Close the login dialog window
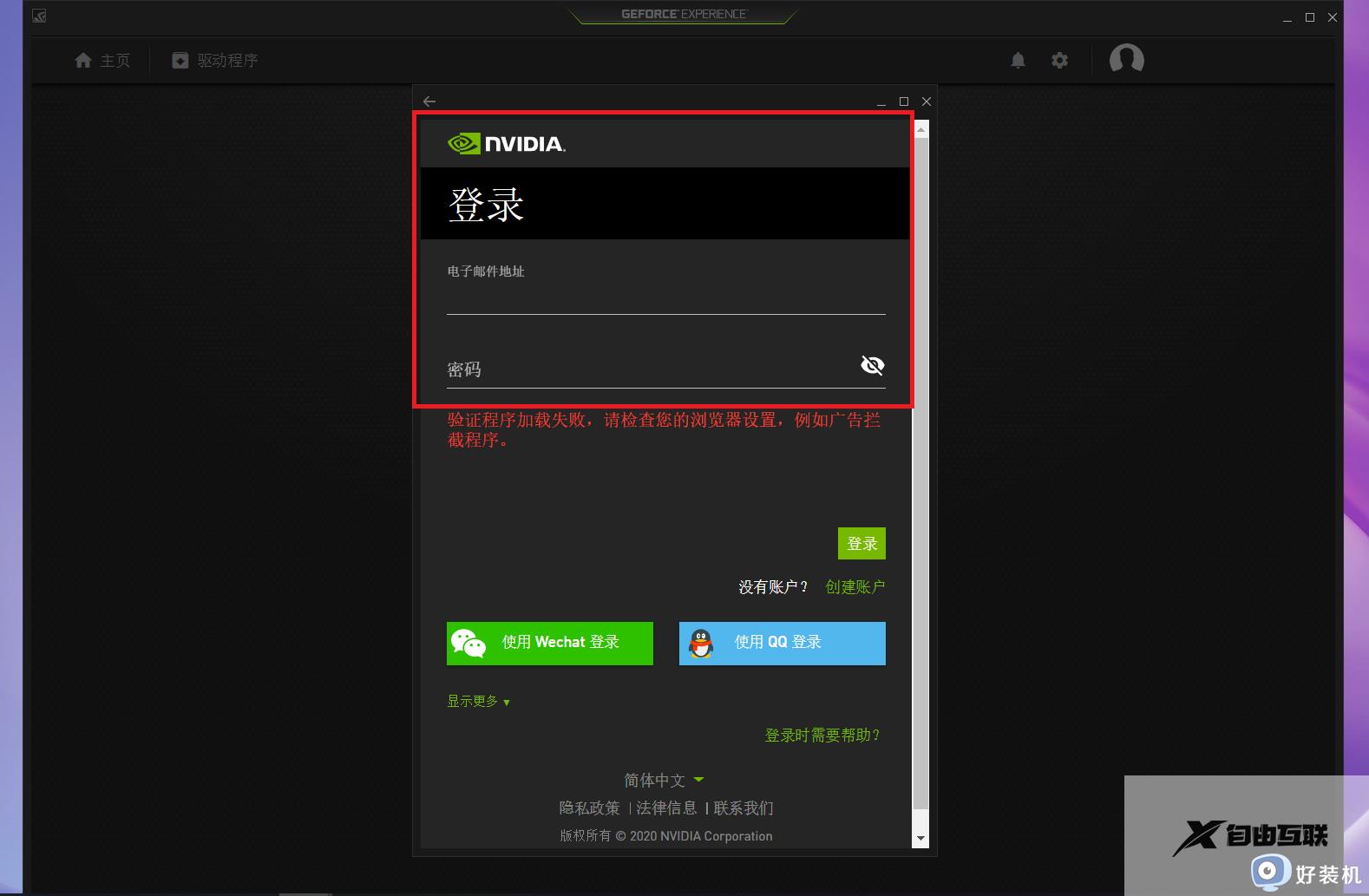The image size is (1369, 896). click(927, 101)
